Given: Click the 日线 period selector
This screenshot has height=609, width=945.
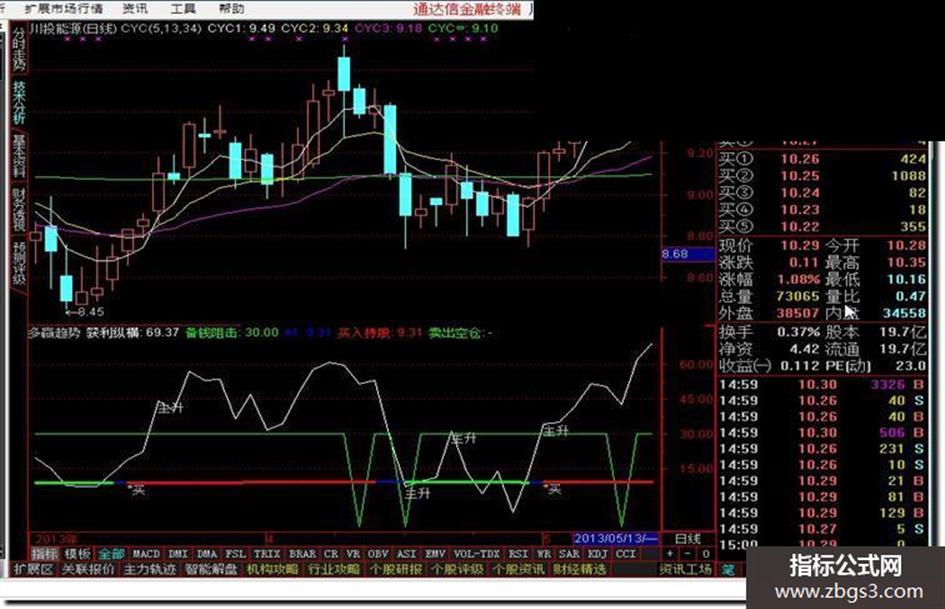Looking at the screenshot, I should click(x=688, y=538).
